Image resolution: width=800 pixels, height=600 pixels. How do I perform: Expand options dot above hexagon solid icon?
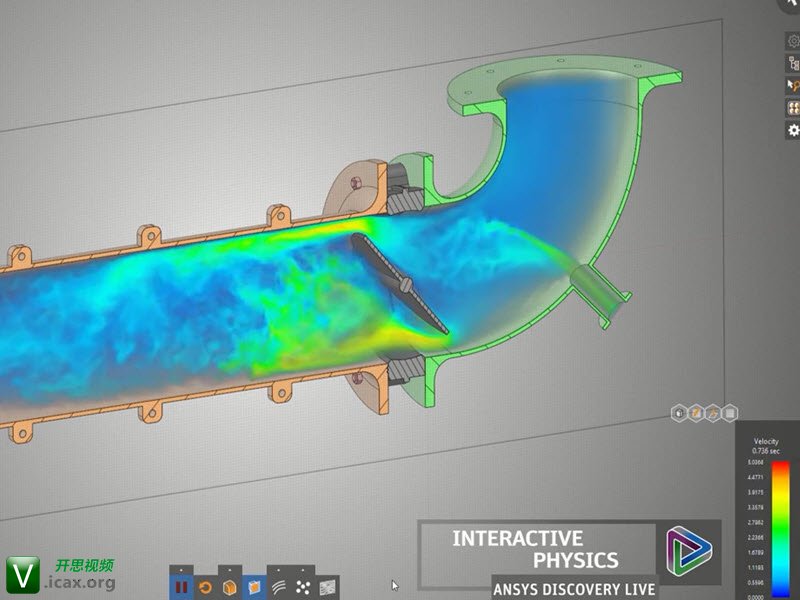click(x=230, y=570)
